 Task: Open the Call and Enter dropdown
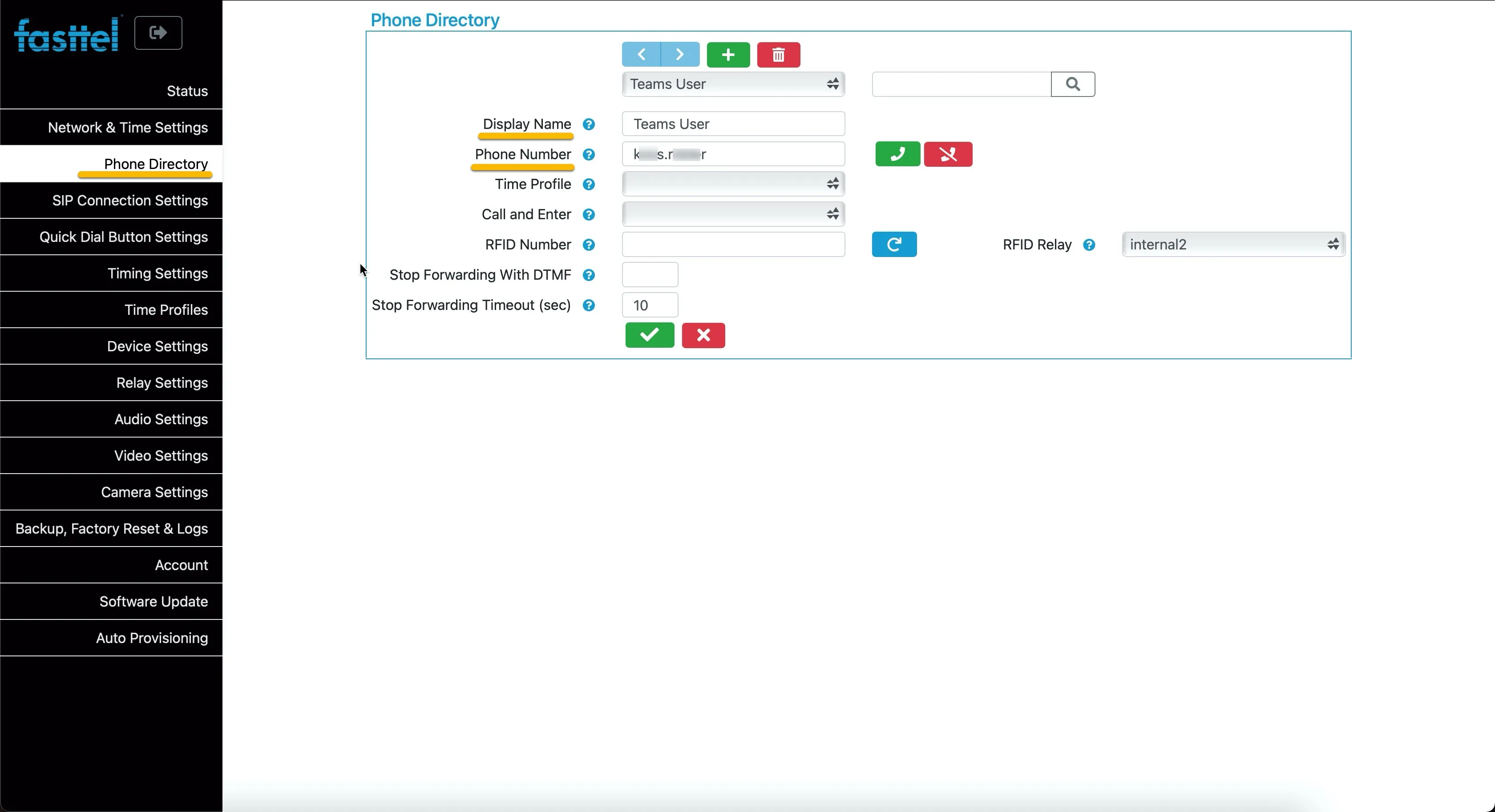(x=734, y=214)
